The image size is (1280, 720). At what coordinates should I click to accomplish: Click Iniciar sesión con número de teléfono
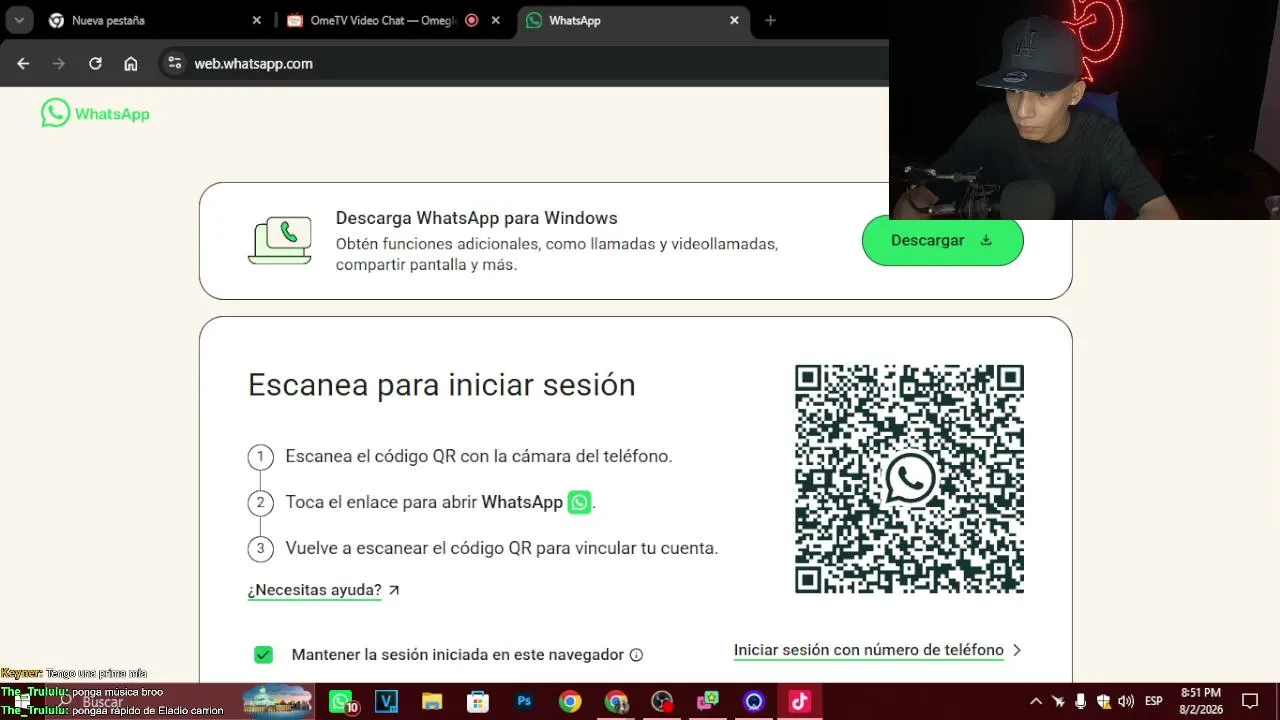click(x=868, y=650)
